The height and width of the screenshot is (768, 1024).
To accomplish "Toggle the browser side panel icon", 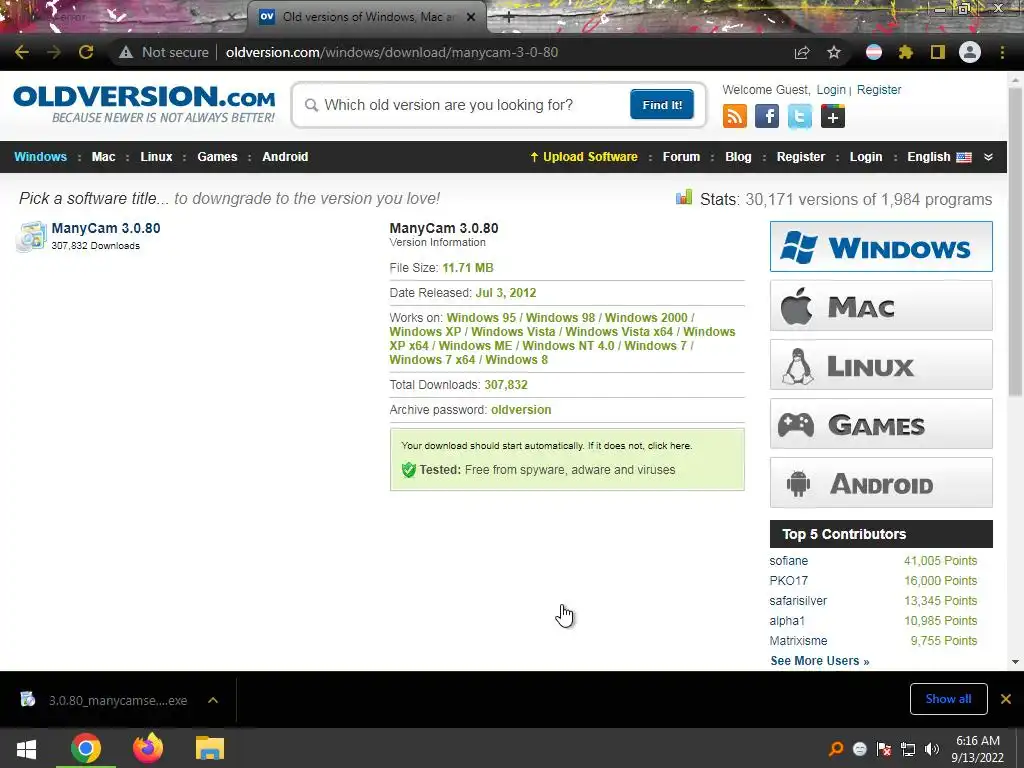I will [x=938, y=52].
